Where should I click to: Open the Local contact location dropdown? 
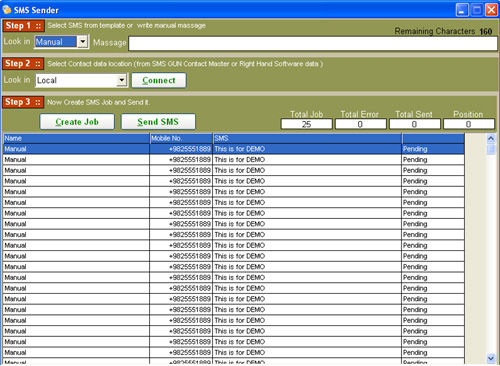pyautogui.click(x=122, y=80)
